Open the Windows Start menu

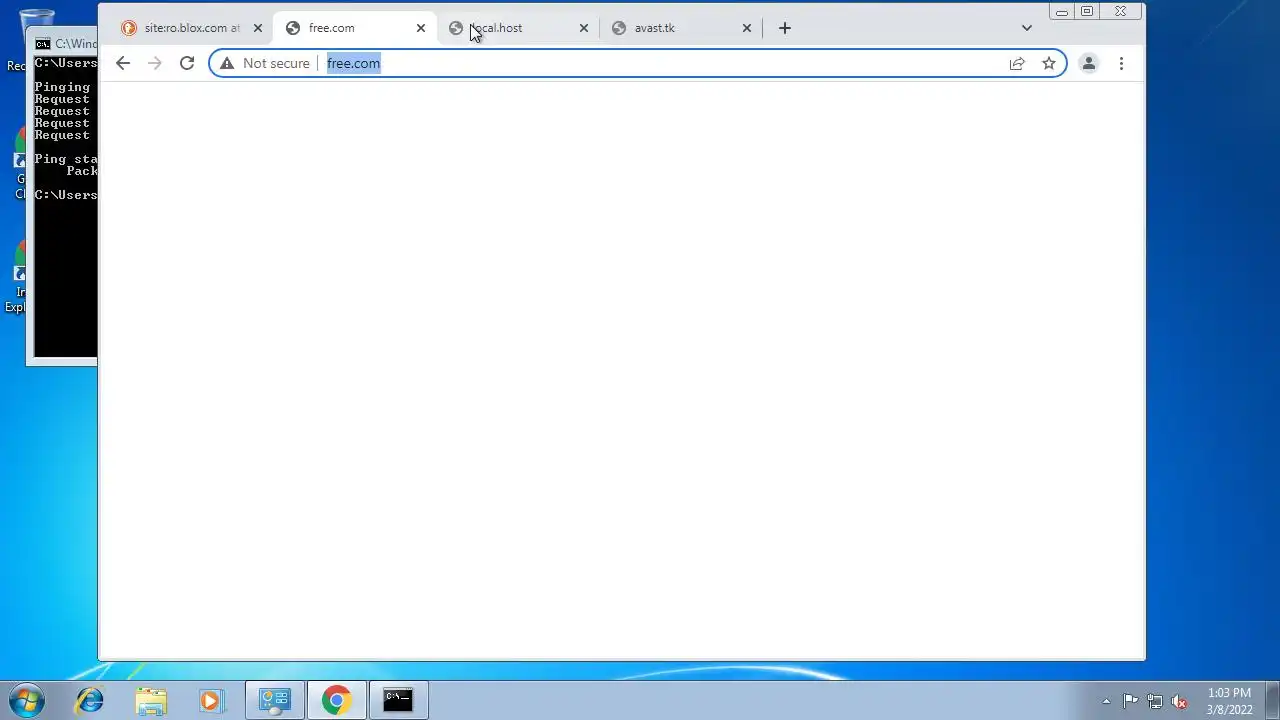pyautogui.click(x=27, y=700)
